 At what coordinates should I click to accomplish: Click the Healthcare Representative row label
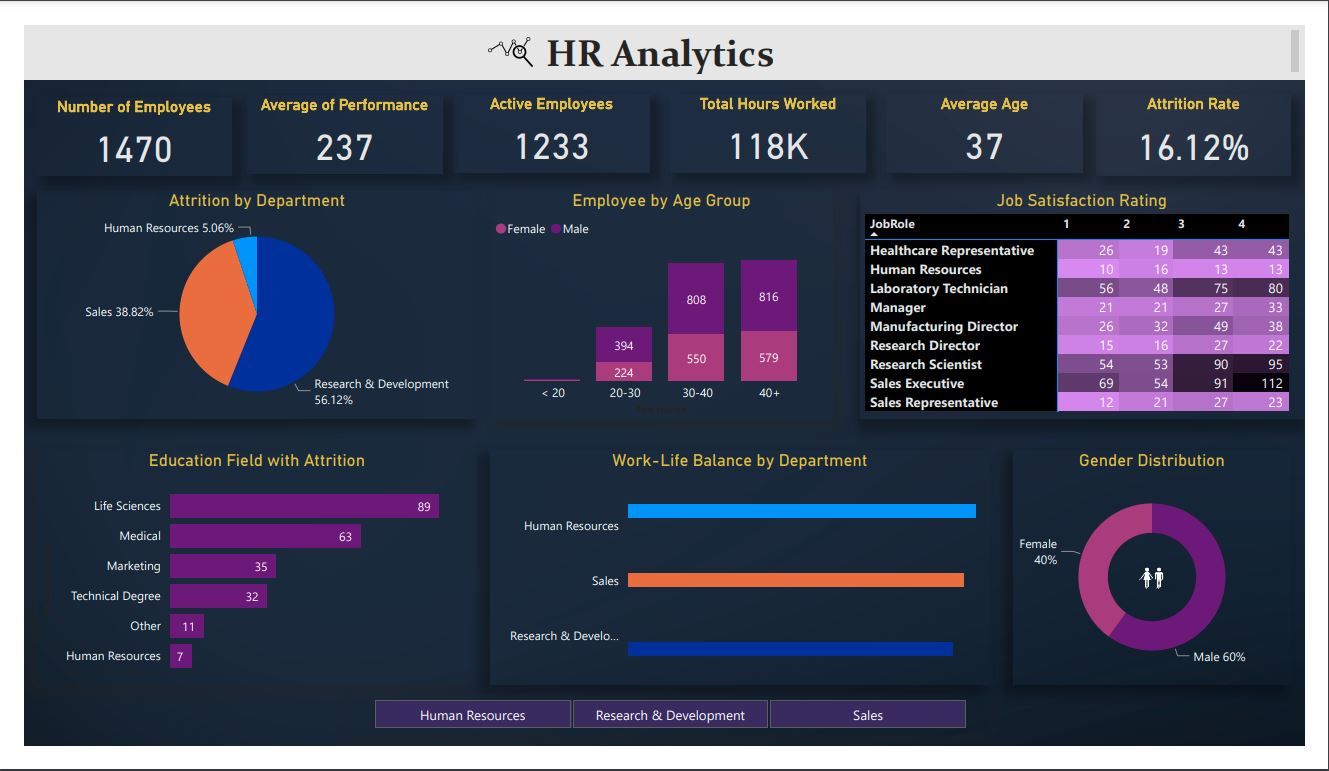pyautogui.click(x=951, y=250)
